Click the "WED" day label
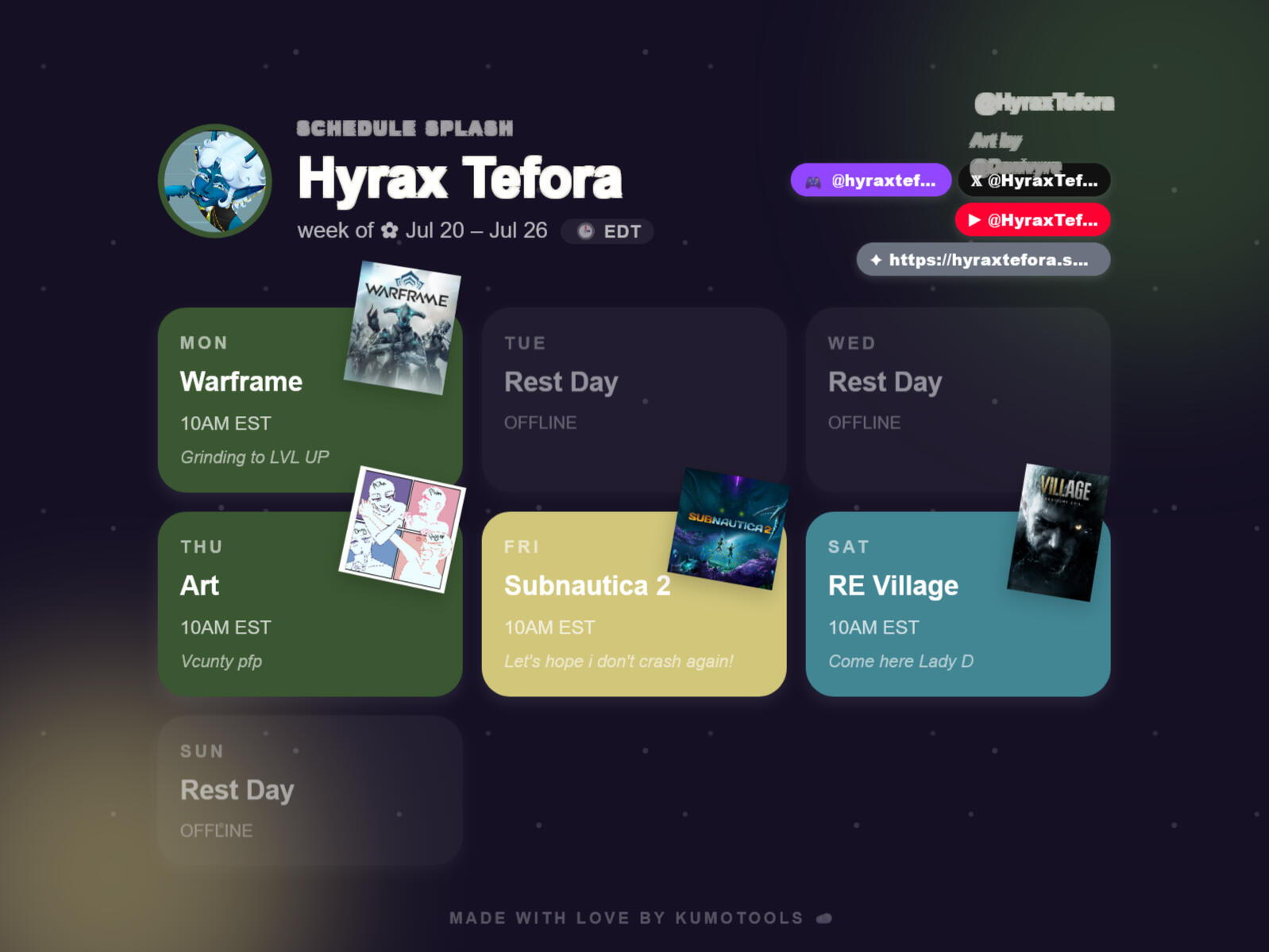Viewport: 1269px width, 952px height. pos(852,343)
